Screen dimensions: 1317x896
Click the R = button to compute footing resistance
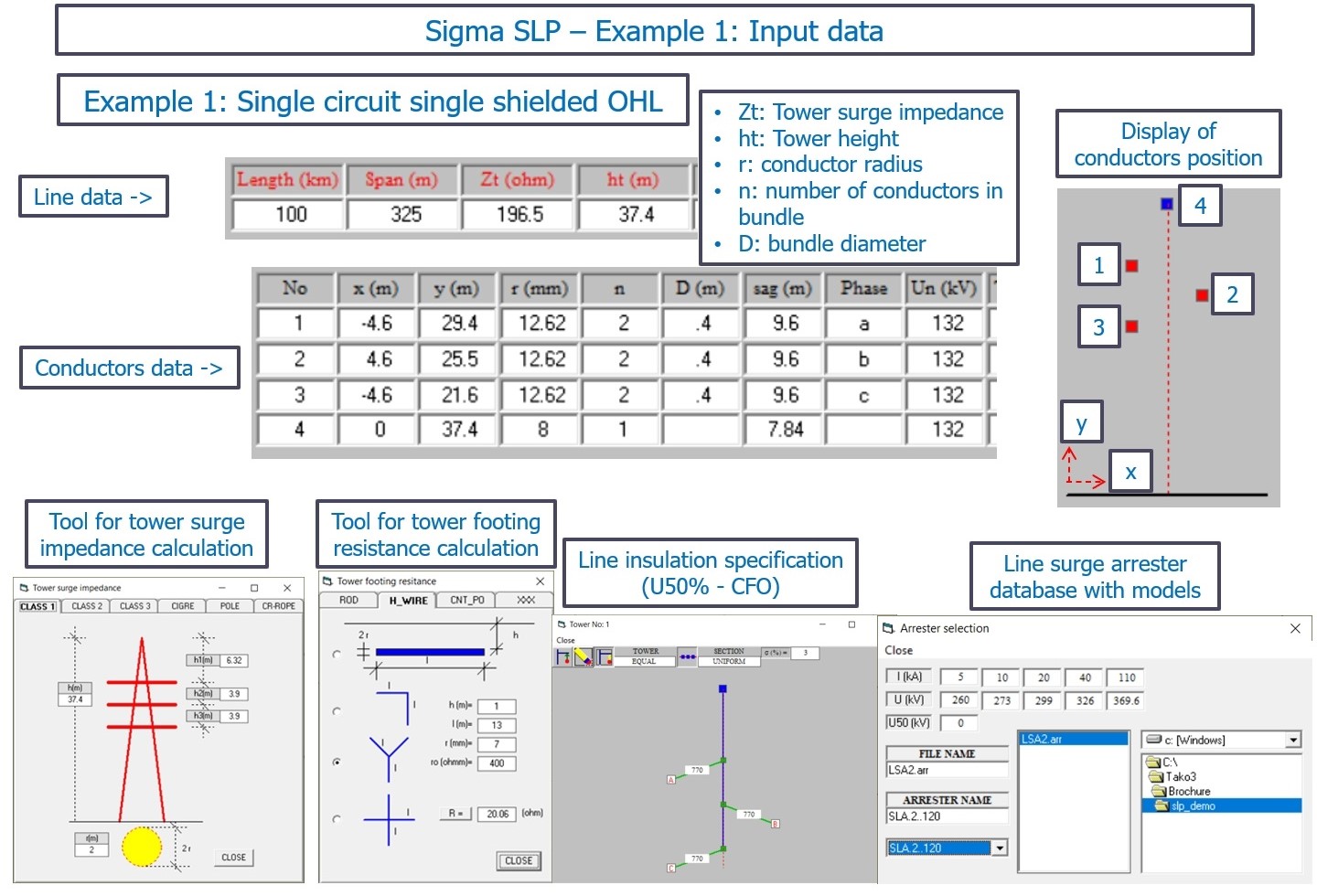click(x=455, y=813)
